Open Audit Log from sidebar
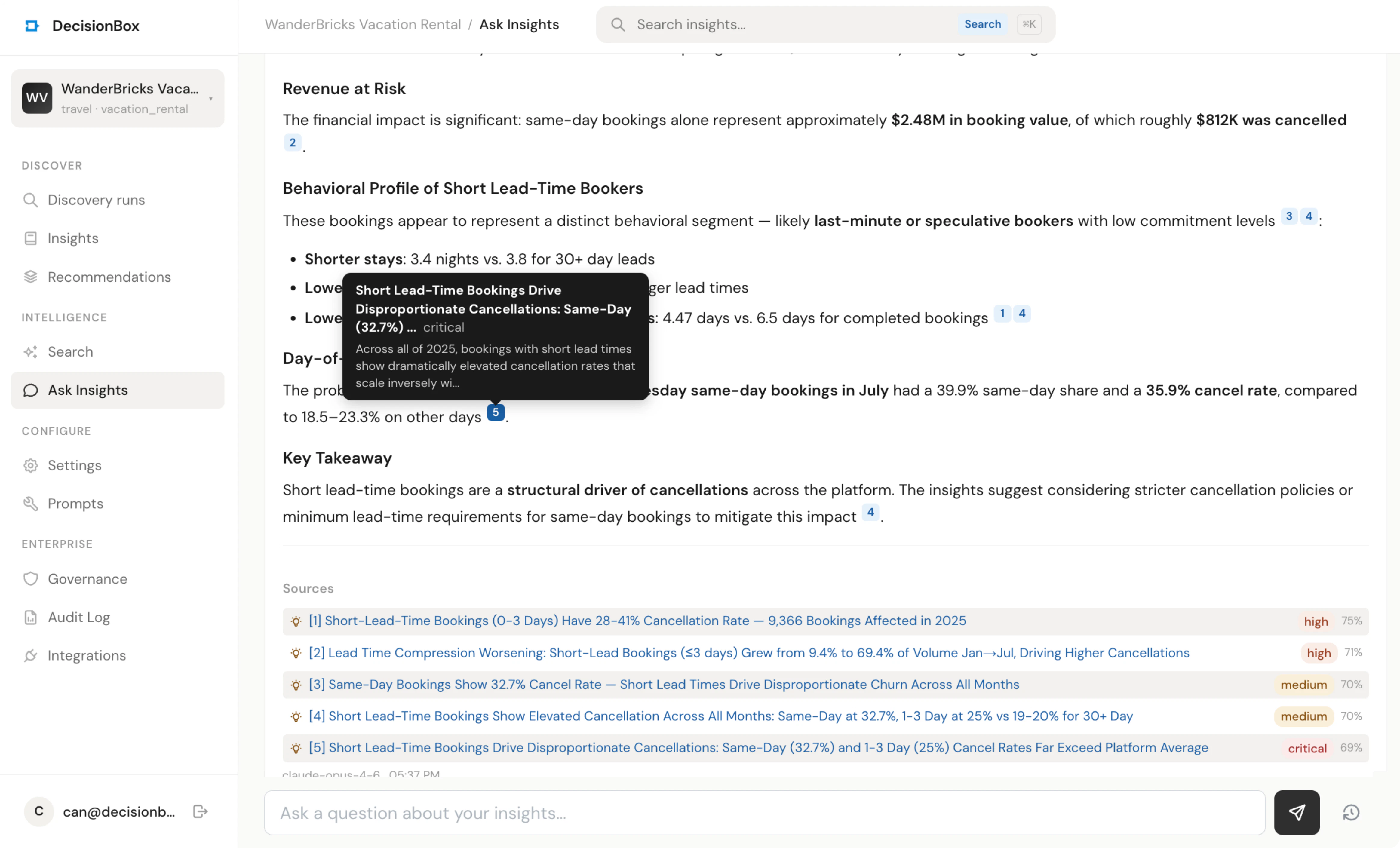The image size is (1400, 849). (78, 617)
